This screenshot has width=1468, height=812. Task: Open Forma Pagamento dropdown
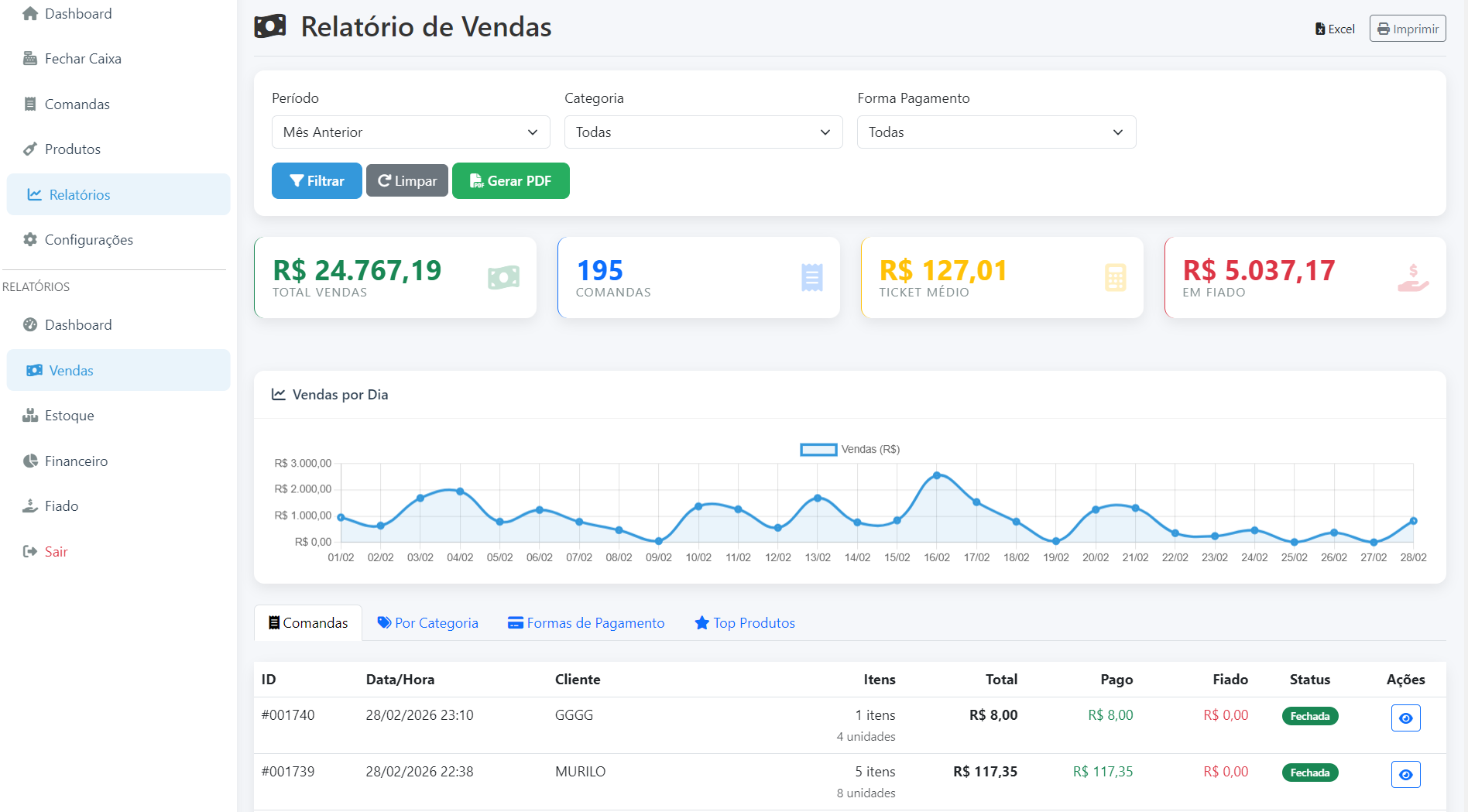click(x=996, y=132)
